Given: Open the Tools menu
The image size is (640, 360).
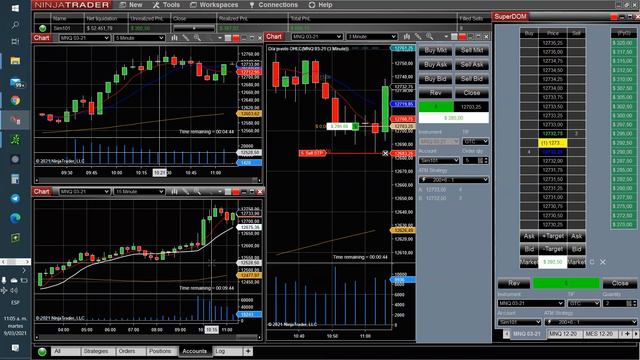Looking at the screenshot, I should (166, 5).
